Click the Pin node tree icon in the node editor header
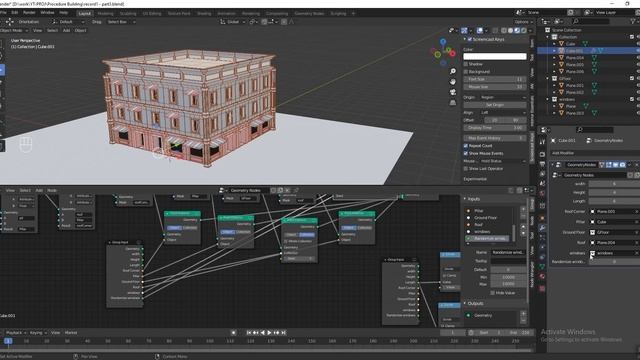640x360 pixels. (296, 190)
